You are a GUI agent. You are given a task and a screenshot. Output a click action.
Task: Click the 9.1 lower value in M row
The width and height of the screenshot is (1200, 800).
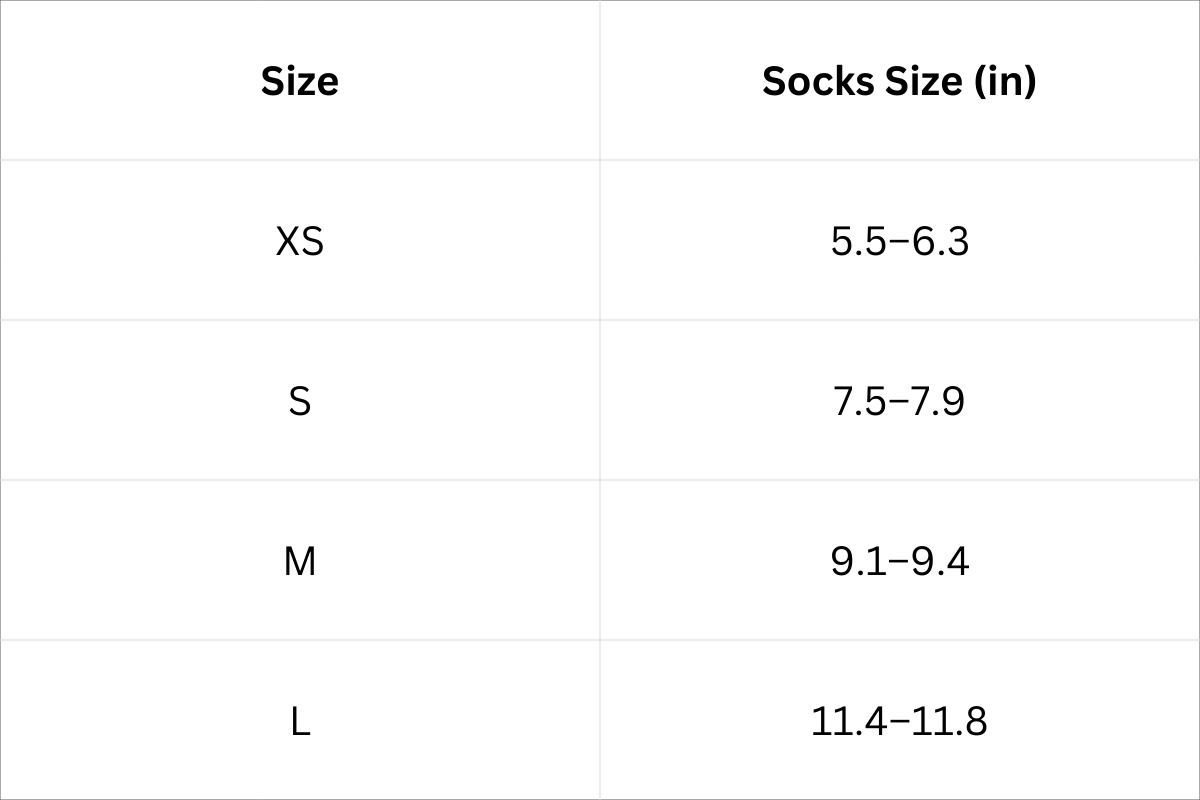[x=857, y=561]
